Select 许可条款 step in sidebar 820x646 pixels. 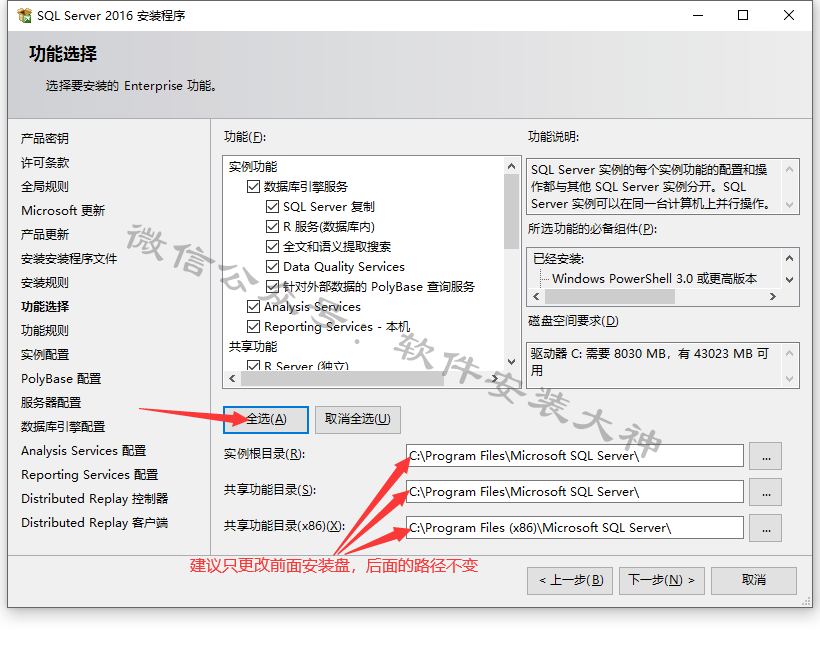[44, 163]
